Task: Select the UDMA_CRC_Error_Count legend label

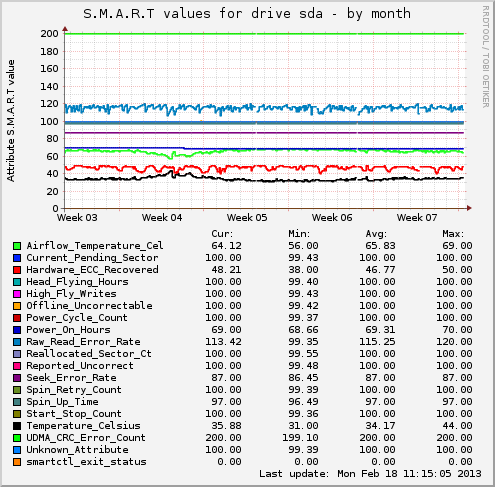Action: 86,438
